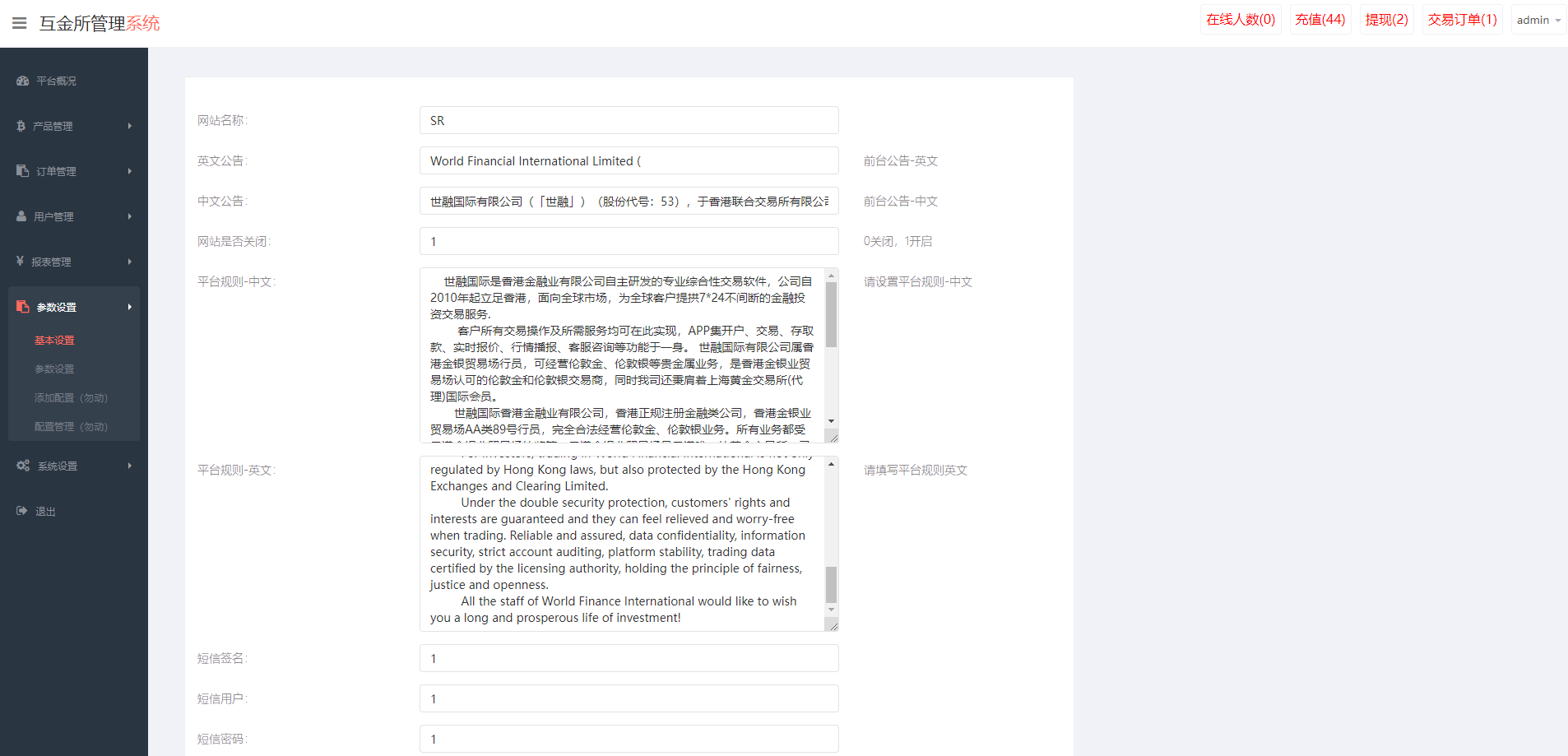Open 交易订单(1) notifications

click(1462, 20)
